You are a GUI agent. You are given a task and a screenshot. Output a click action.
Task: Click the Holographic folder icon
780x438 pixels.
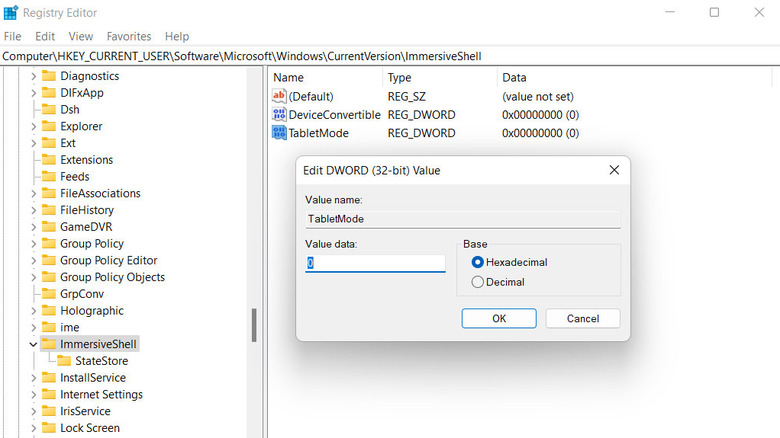[x=49, y=311]
